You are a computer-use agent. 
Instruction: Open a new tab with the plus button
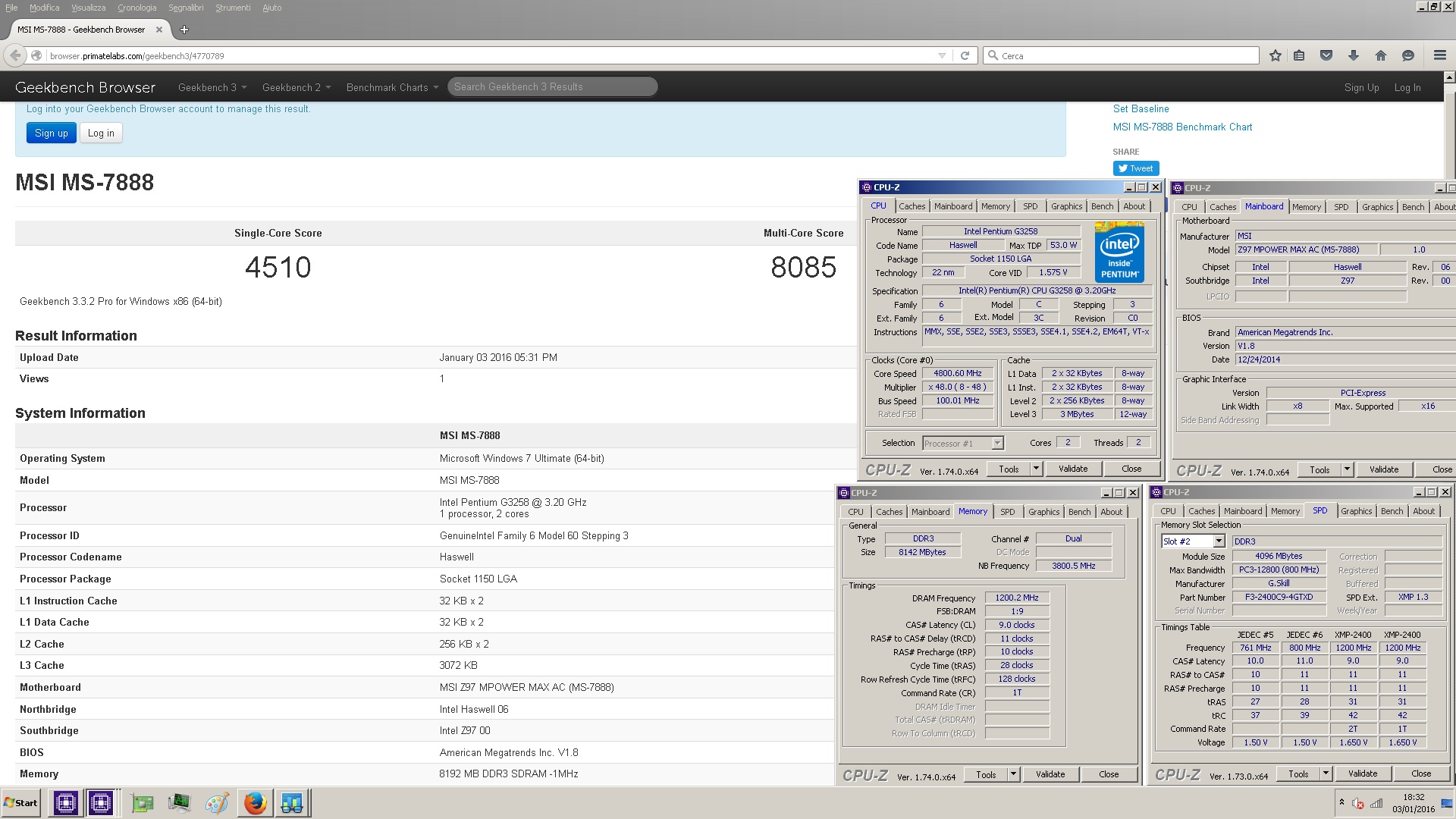(184, 30)
